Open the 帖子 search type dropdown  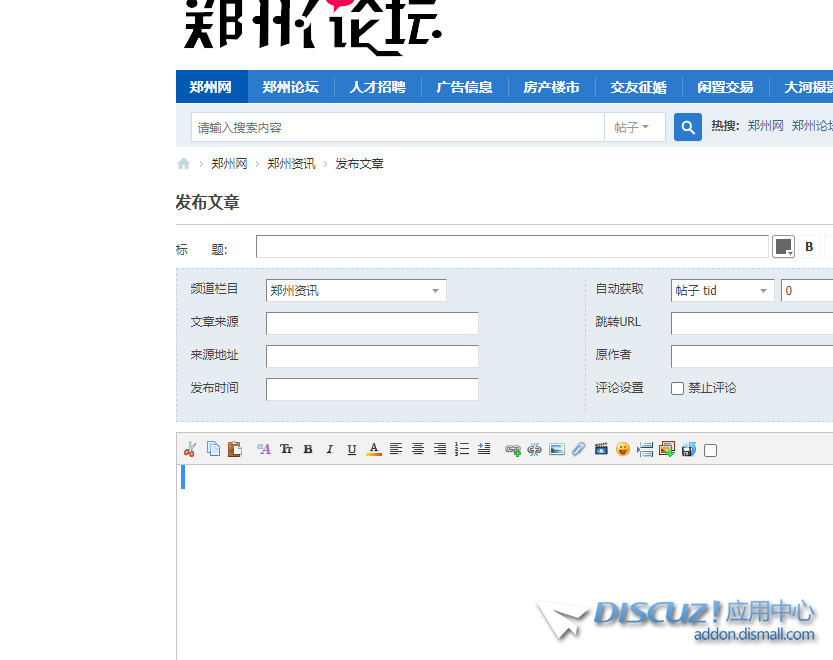coord(634,128)
